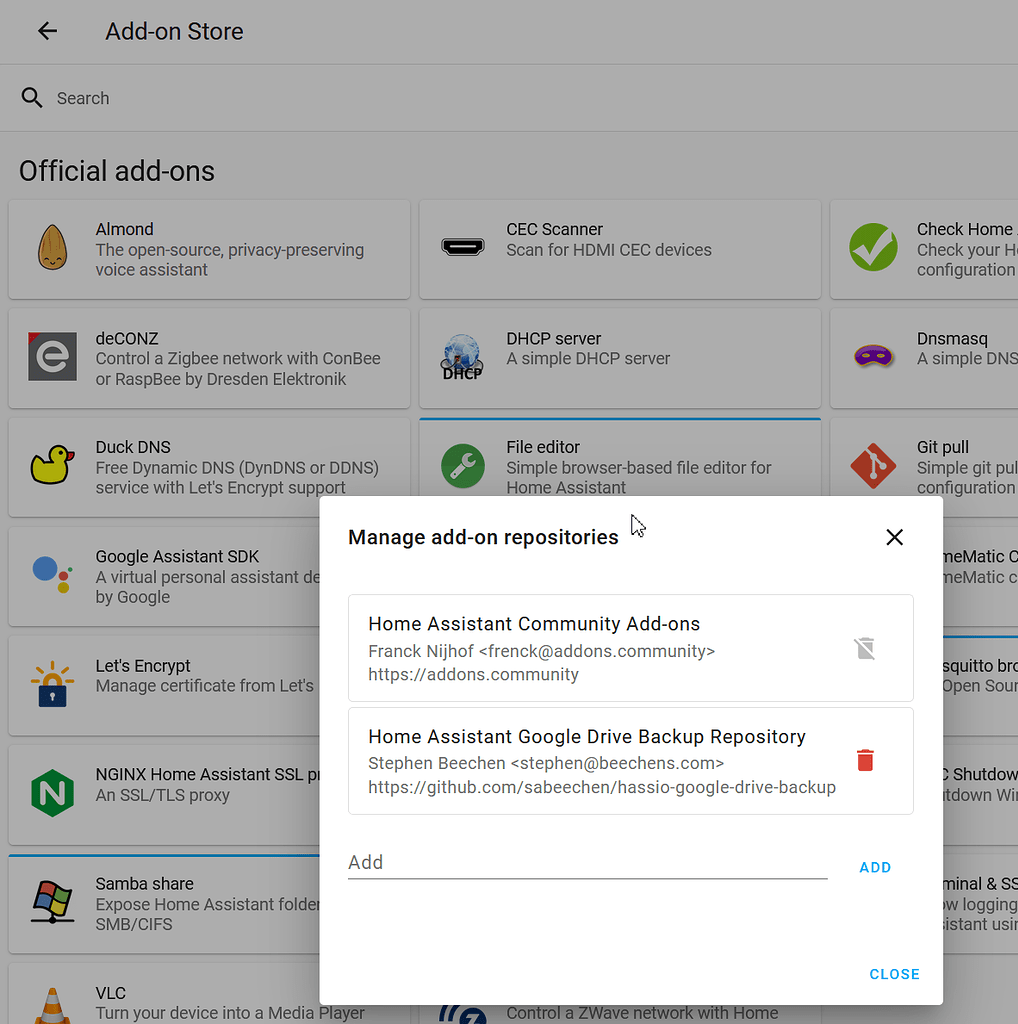
Task: Open the deCONZ card title
Action: (127, 338)
